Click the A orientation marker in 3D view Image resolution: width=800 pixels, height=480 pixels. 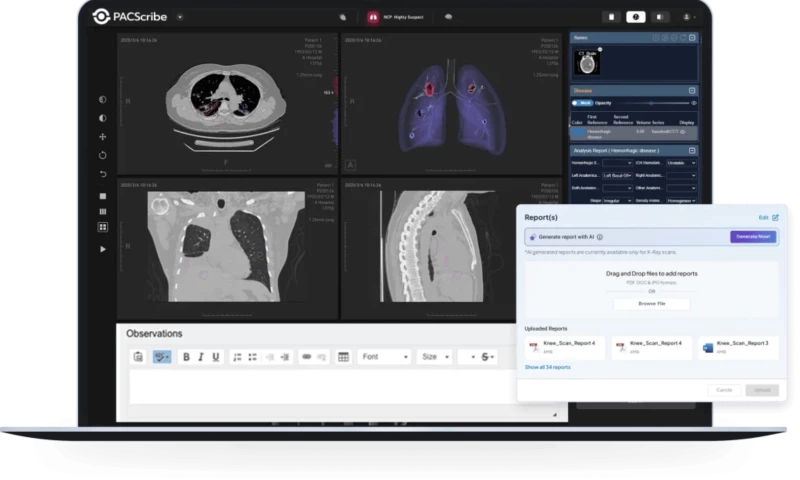(350, 165)
